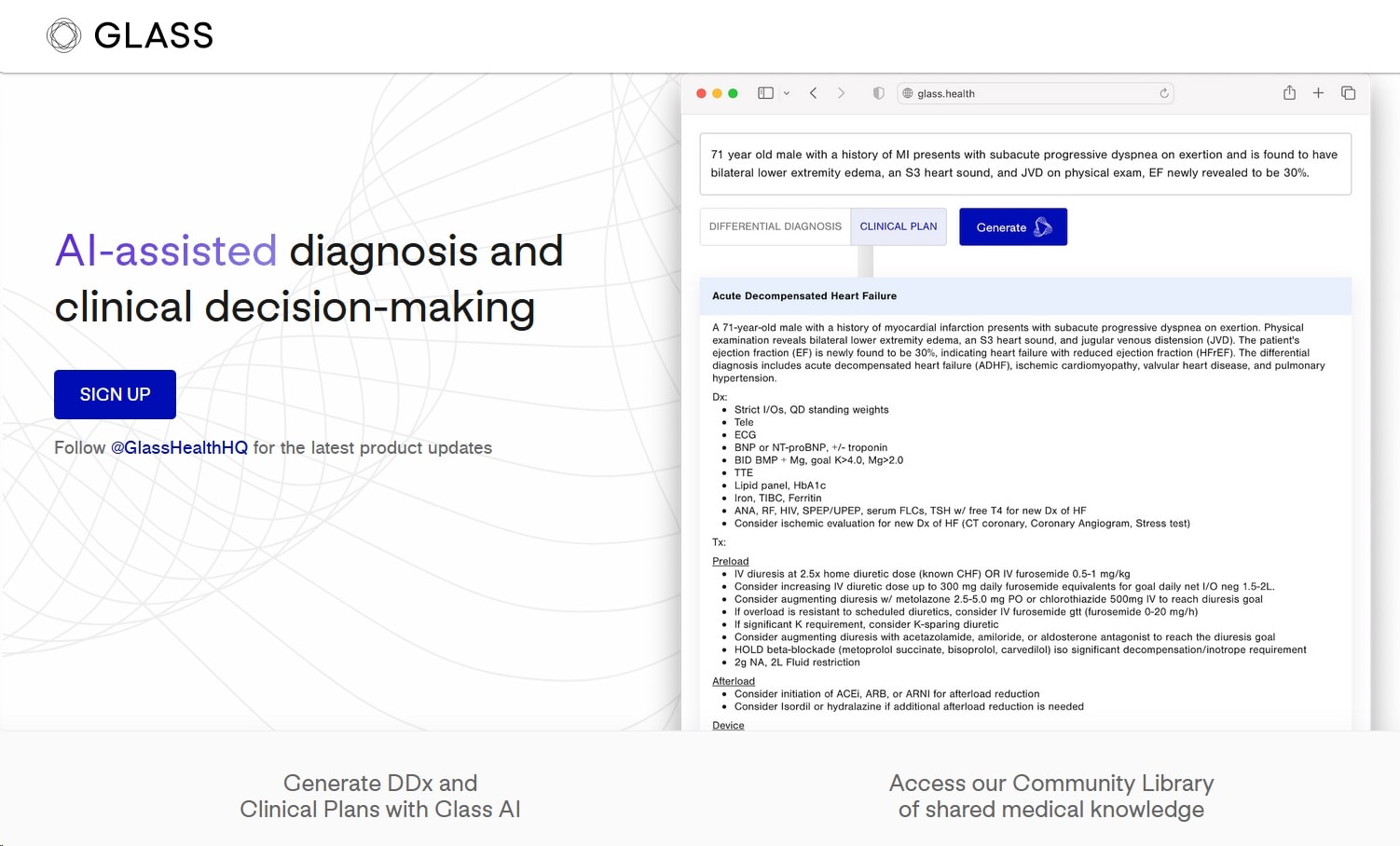1400x846 pixels.
Task: Click the "Lipid panel, HbA1c" bullet
Action: pos(780,485)
